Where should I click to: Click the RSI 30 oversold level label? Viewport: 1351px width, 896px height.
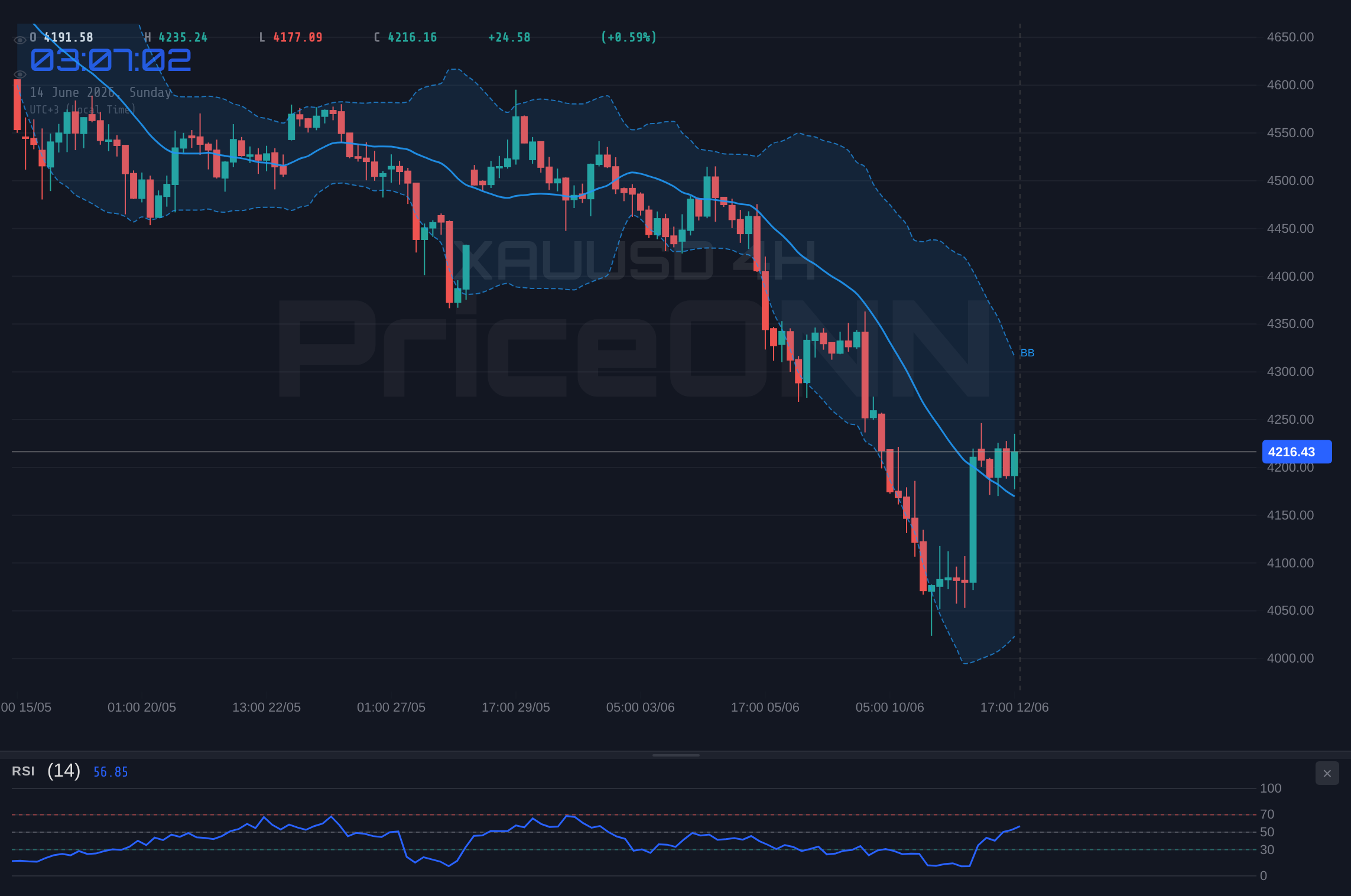coord(1267,850)
